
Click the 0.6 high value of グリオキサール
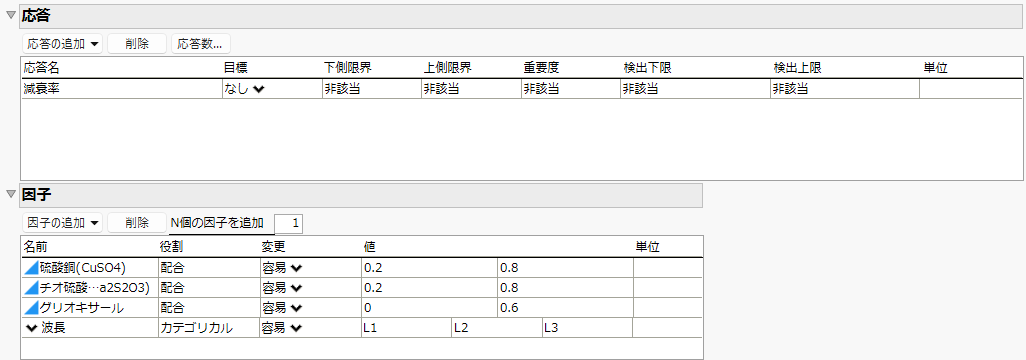click(565, 308)
